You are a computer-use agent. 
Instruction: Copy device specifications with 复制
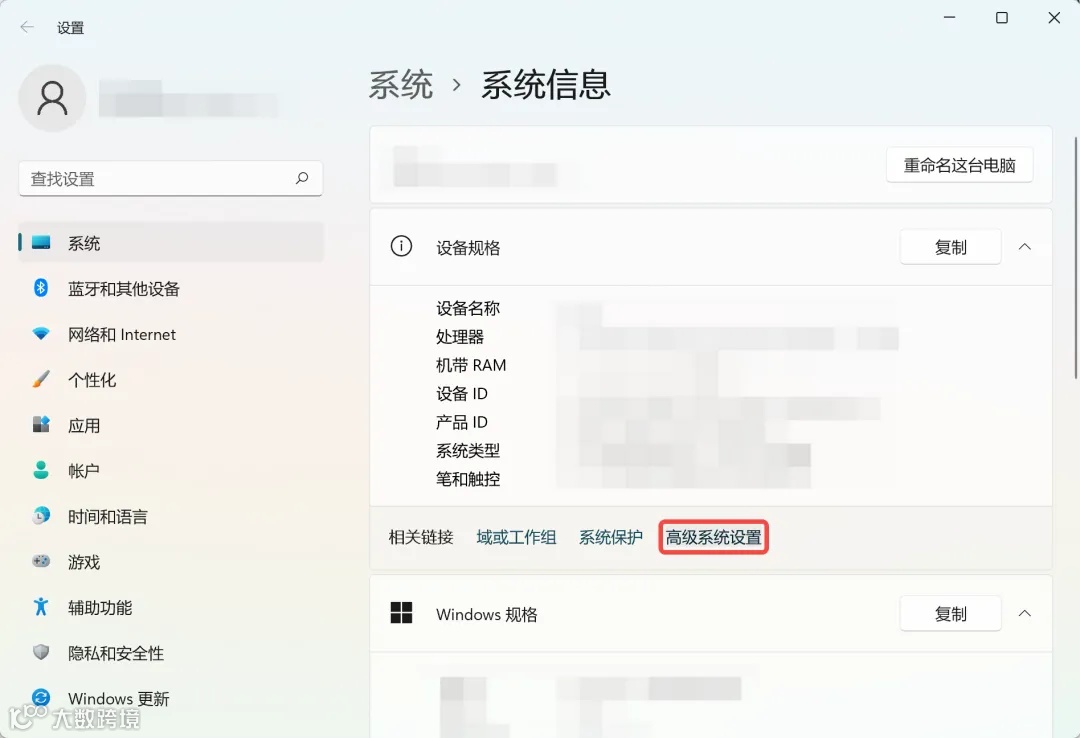(x=951, y=247)
